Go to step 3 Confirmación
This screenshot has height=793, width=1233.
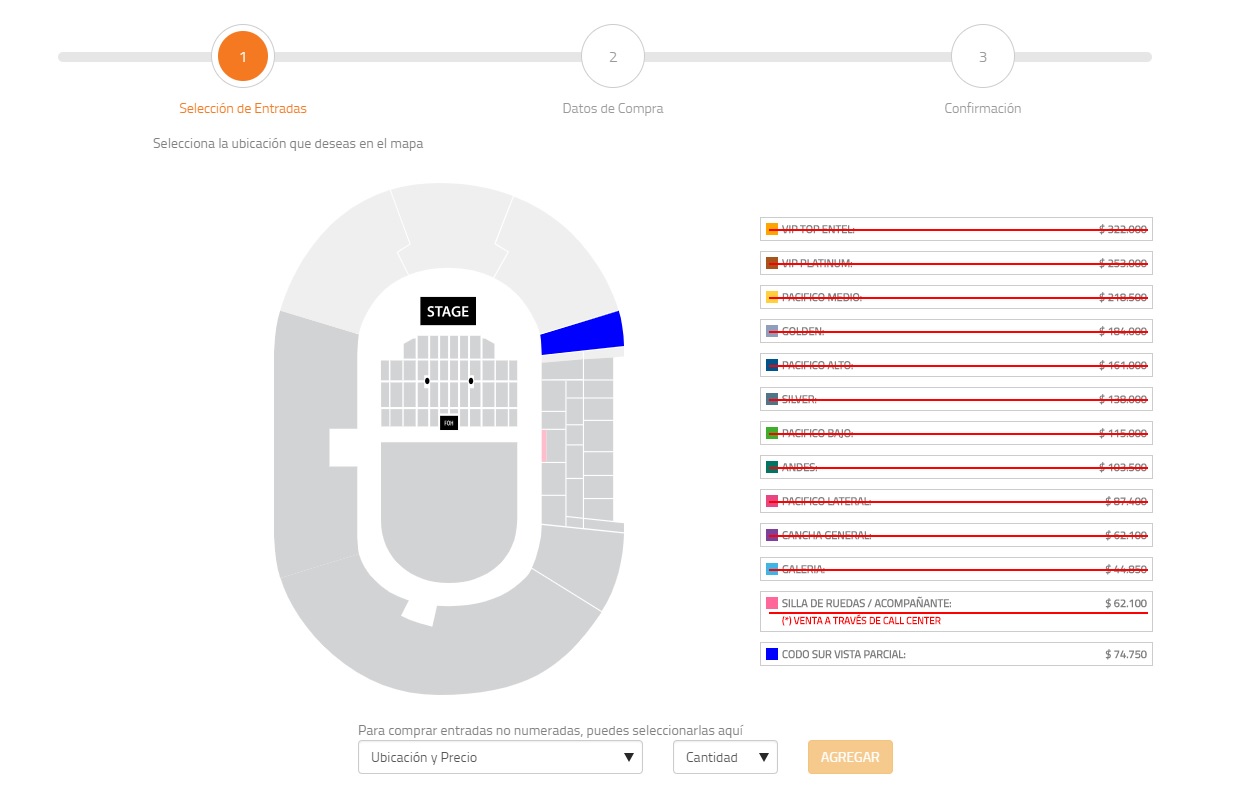click(x=983, y=57)
